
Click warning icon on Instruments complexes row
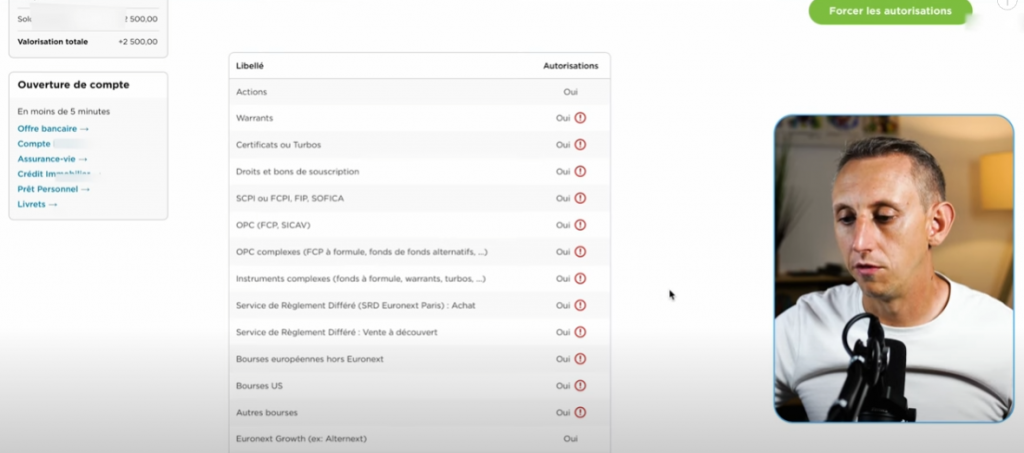(x=580, y=278)
